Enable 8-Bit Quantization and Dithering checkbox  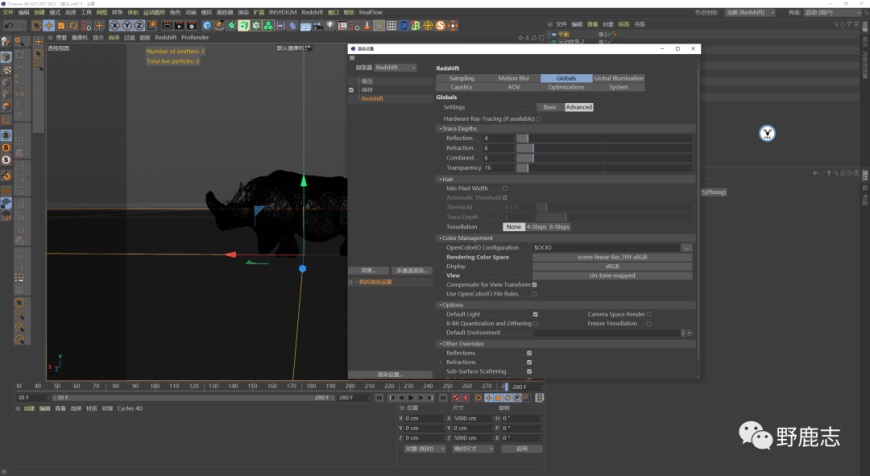[x=535, y=323]
